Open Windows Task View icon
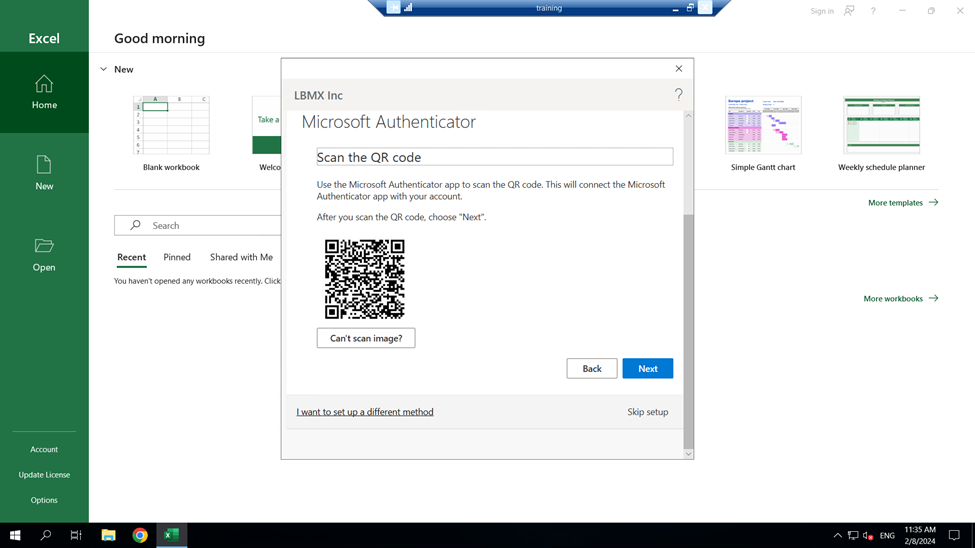This screenshot has width=975, height=548. [x=76, y=535]
